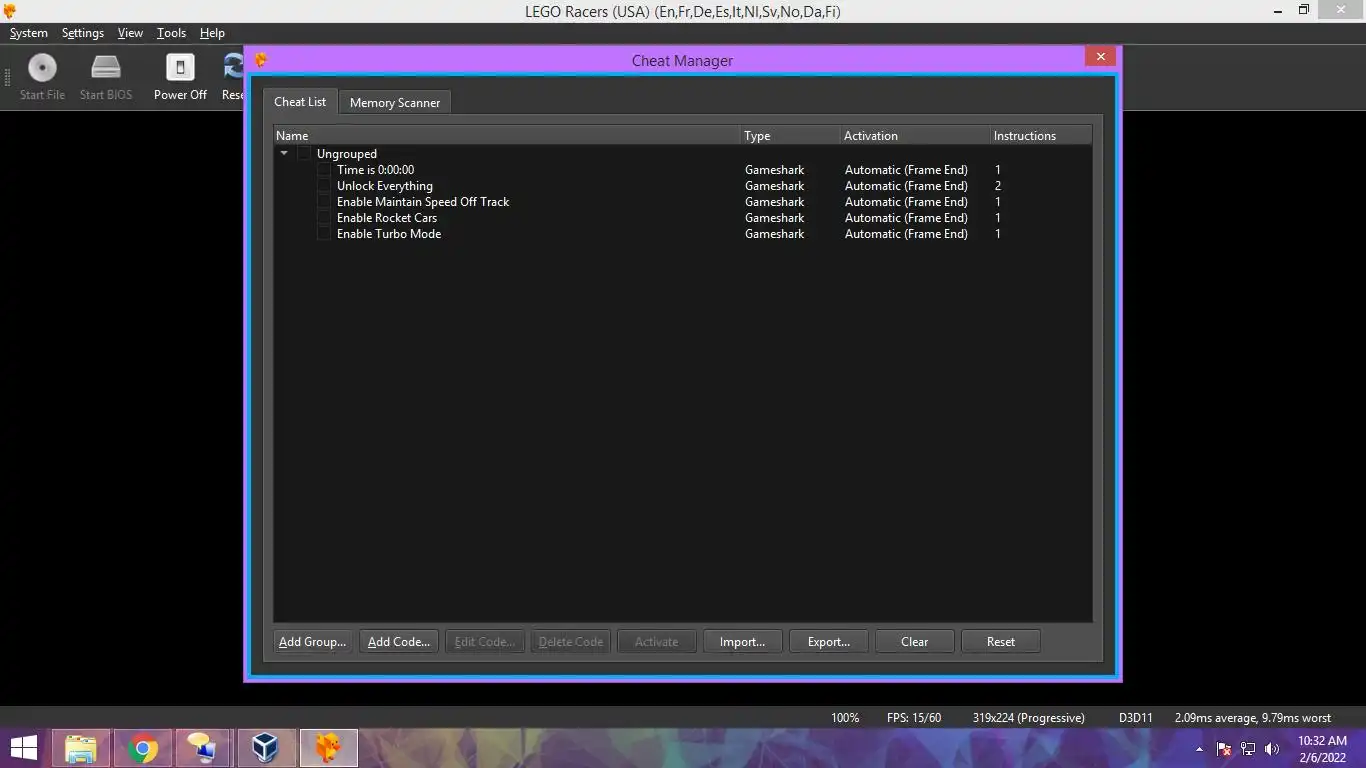Sort by the Activation column header
Image resolution: width=1366 pixels, height=768 pixels.
(914, 136)
